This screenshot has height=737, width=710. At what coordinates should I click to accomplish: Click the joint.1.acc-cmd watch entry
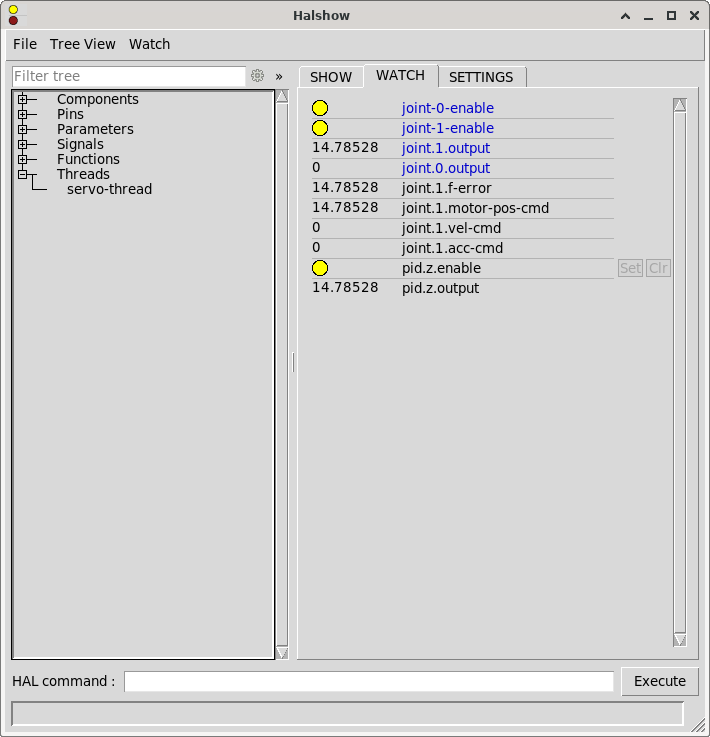452,248
